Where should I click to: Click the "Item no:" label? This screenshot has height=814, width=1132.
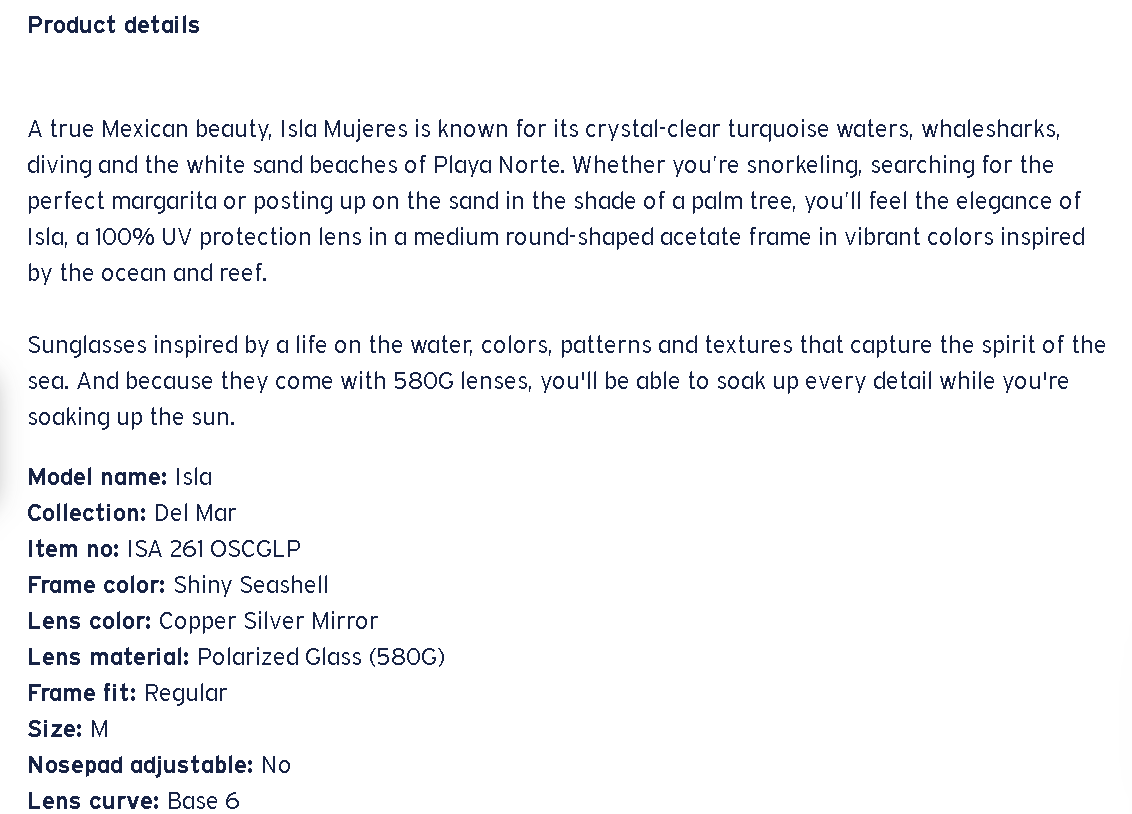(73, 549)
